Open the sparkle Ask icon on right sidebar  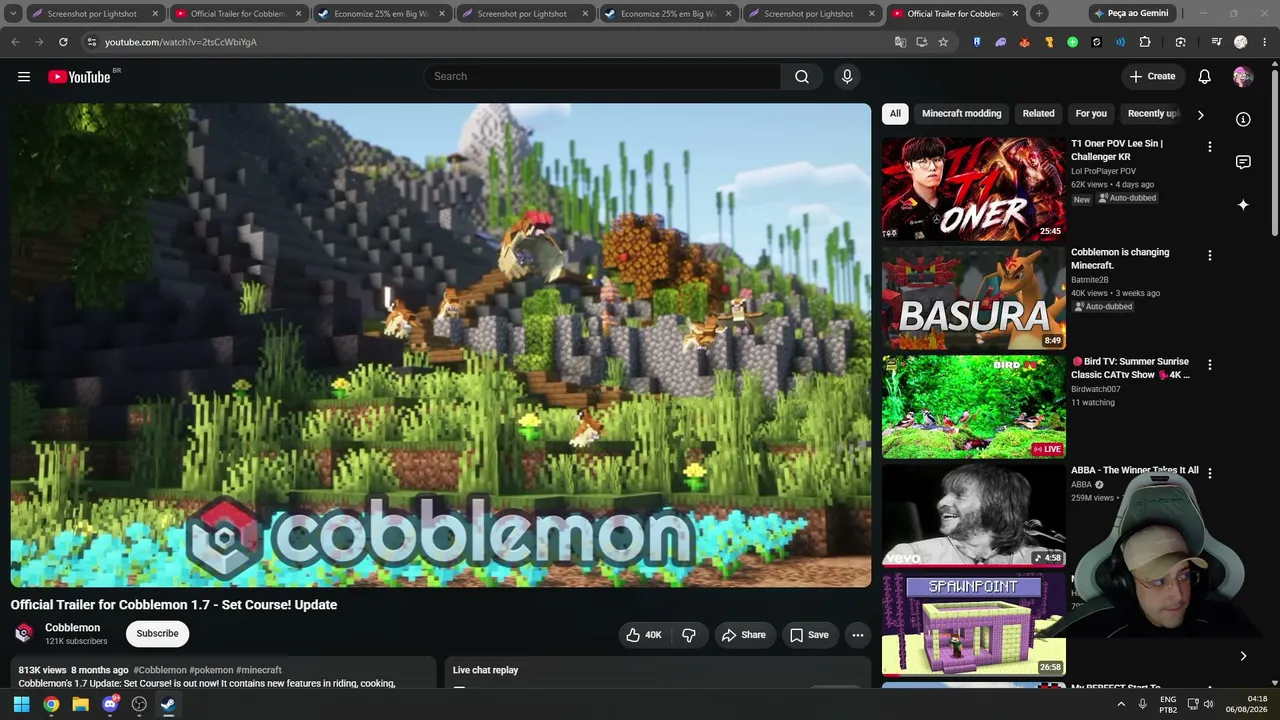pyautogui.click(x=1243, y=205)
